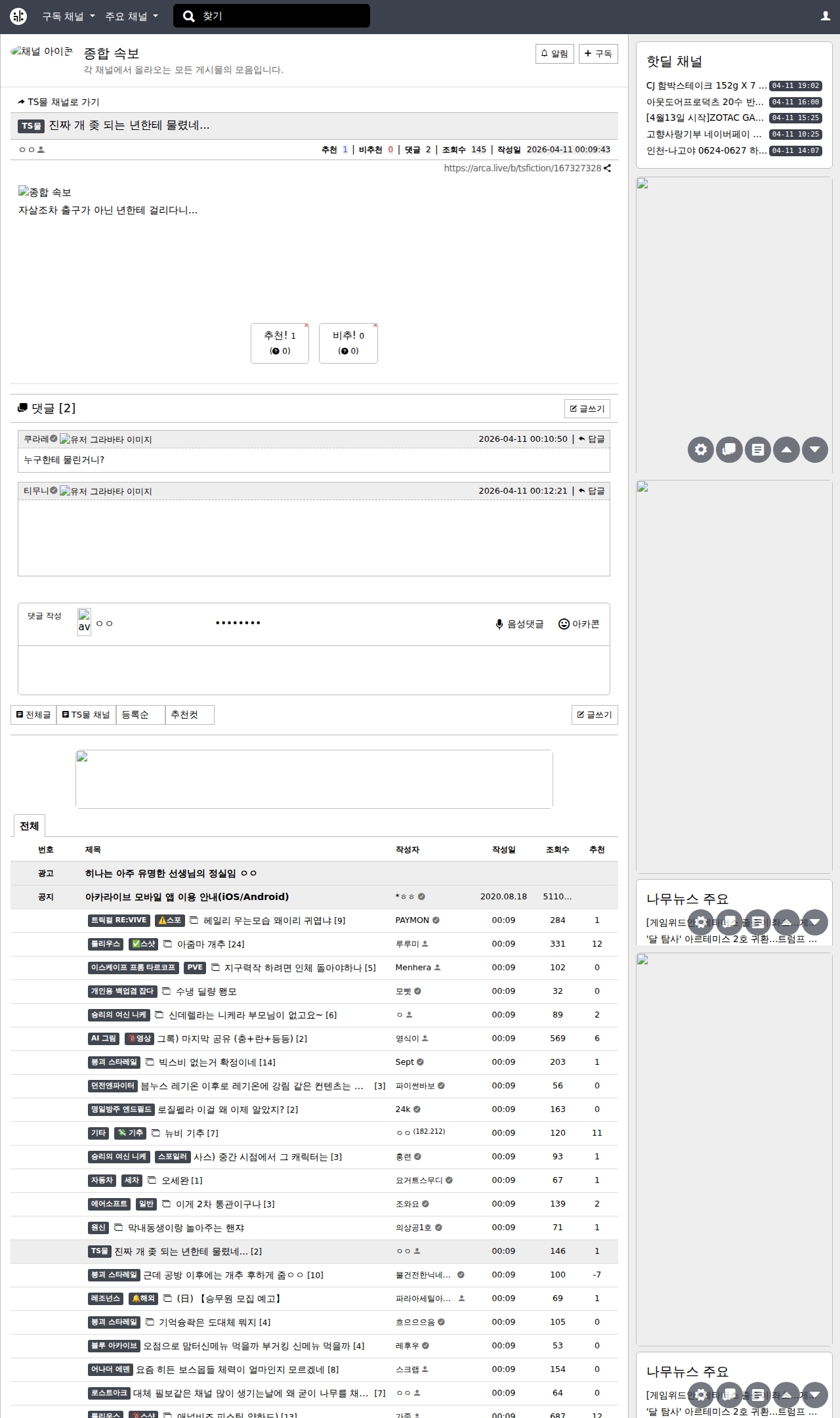Click the 에어소프트 channel badge
The width and height of the screenshot is (840, 1418).
(x=109, y=1204)
